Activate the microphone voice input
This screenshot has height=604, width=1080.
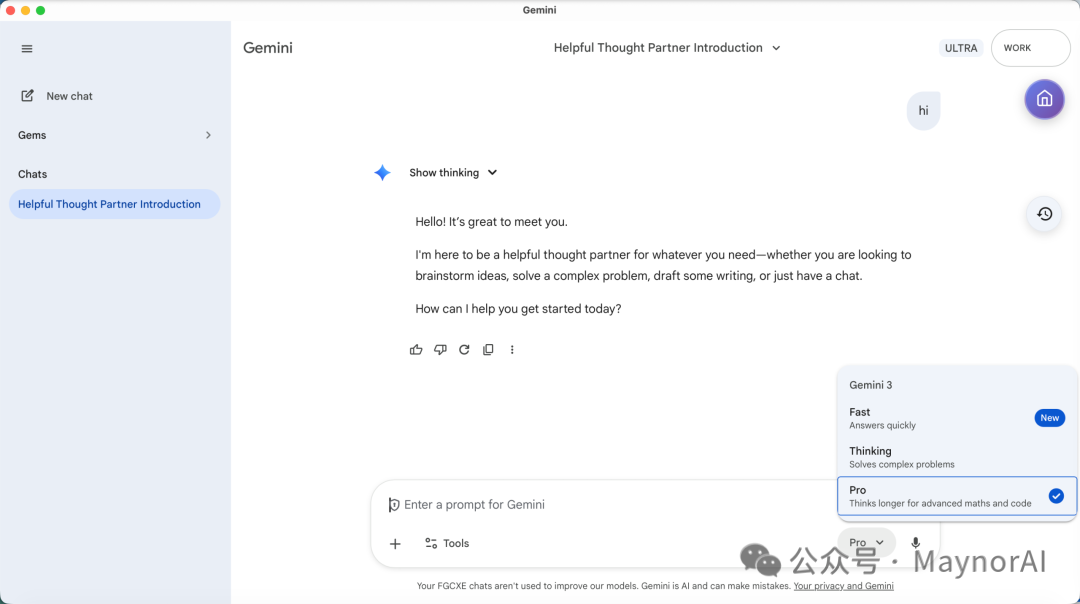915,543
